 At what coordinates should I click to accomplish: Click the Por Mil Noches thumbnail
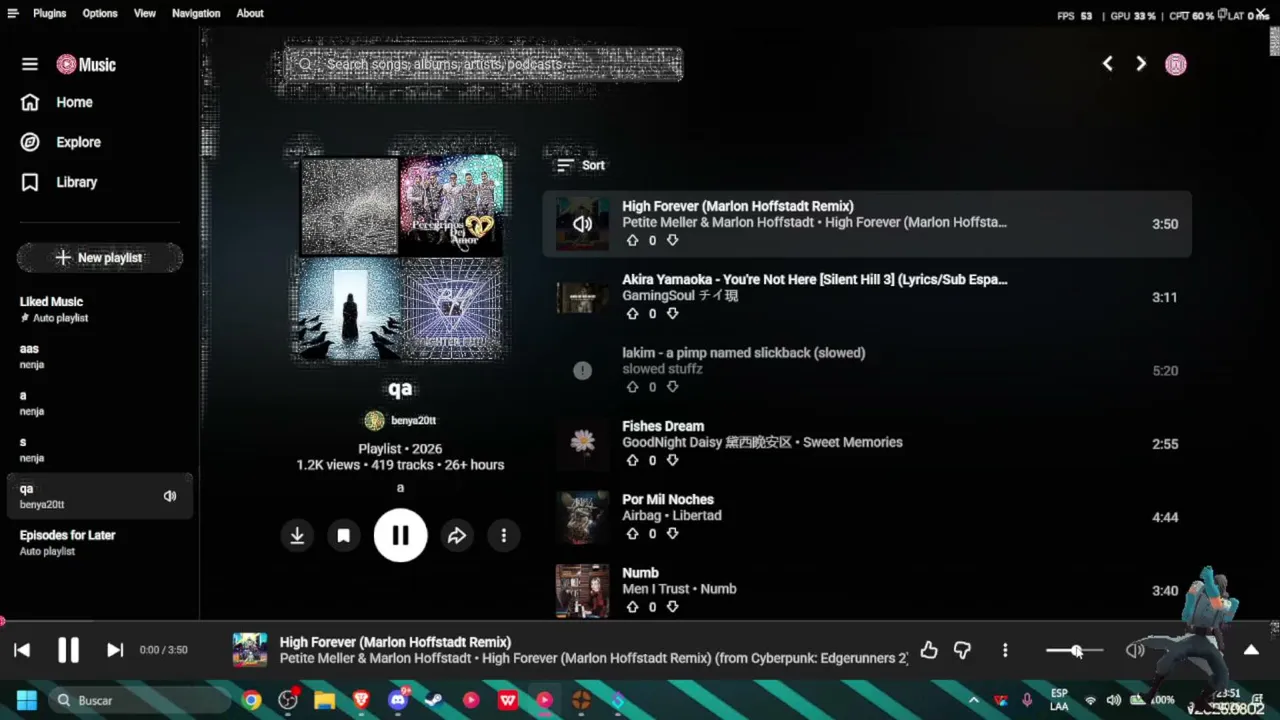(582, 517)
